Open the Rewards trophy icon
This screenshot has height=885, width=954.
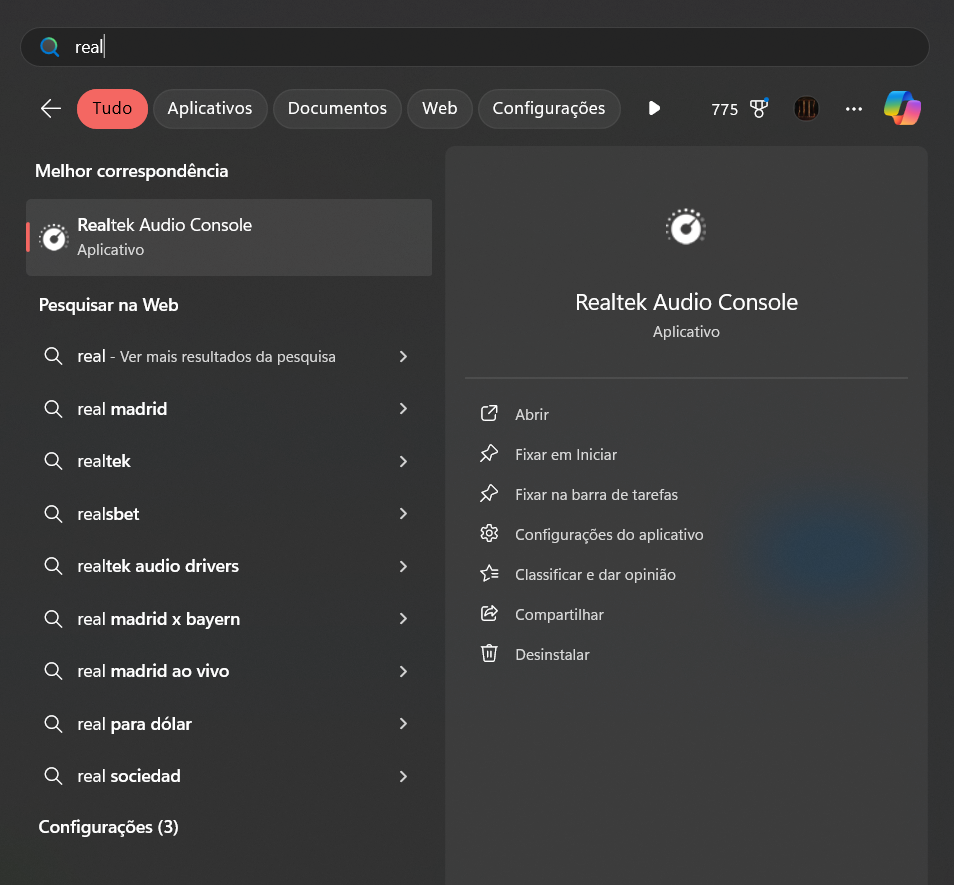(759, 108)
